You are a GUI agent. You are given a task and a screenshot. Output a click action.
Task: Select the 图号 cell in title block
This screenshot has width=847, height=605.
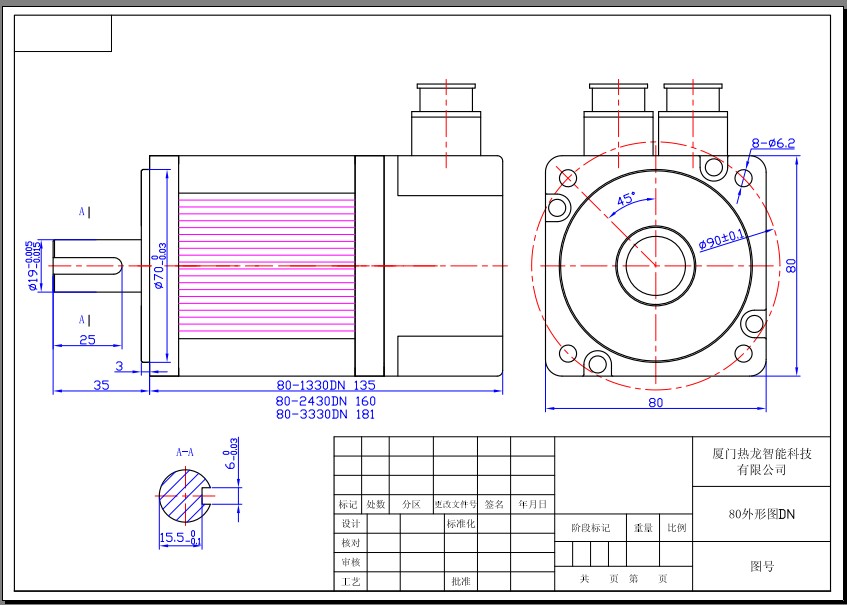(x=761, y=567)
